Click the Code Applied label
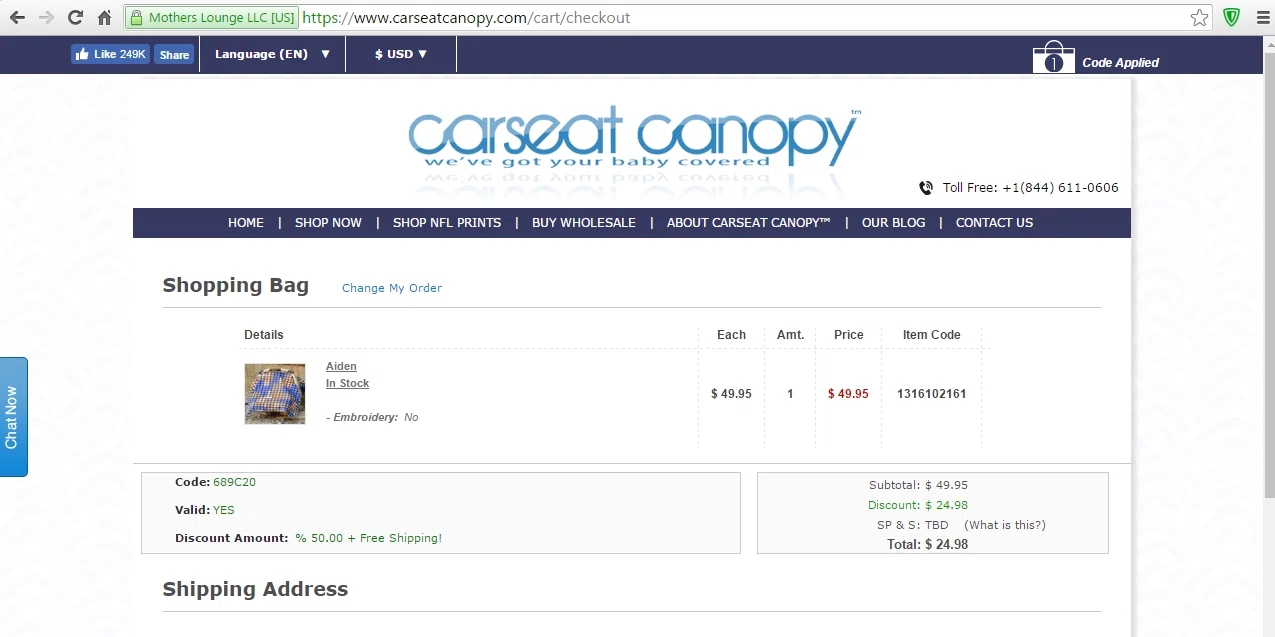1275x637 pixels. coord(1120,62)
